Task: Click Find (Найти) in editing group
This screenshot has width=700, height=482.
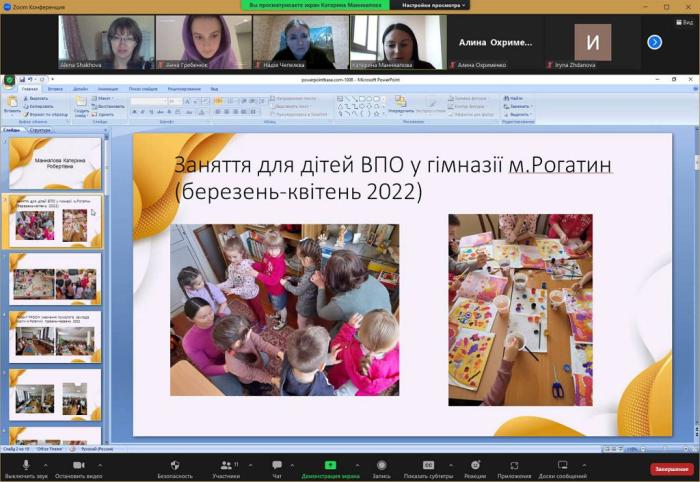Action: tap(513, 98)
